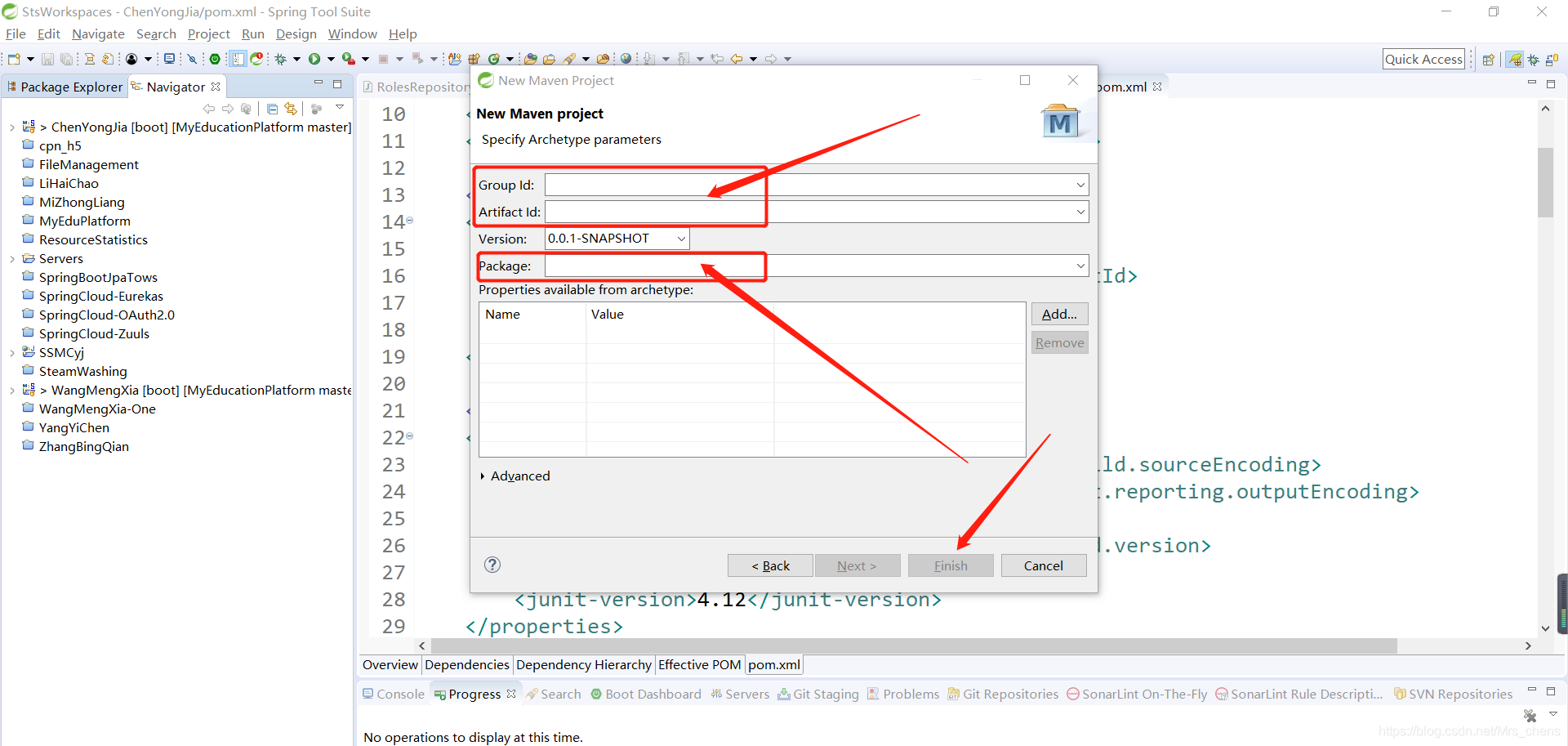Screen dimensions: 1568x746
Task: Open the Run button dropdown arrow
Action: [x=331, y=59]
